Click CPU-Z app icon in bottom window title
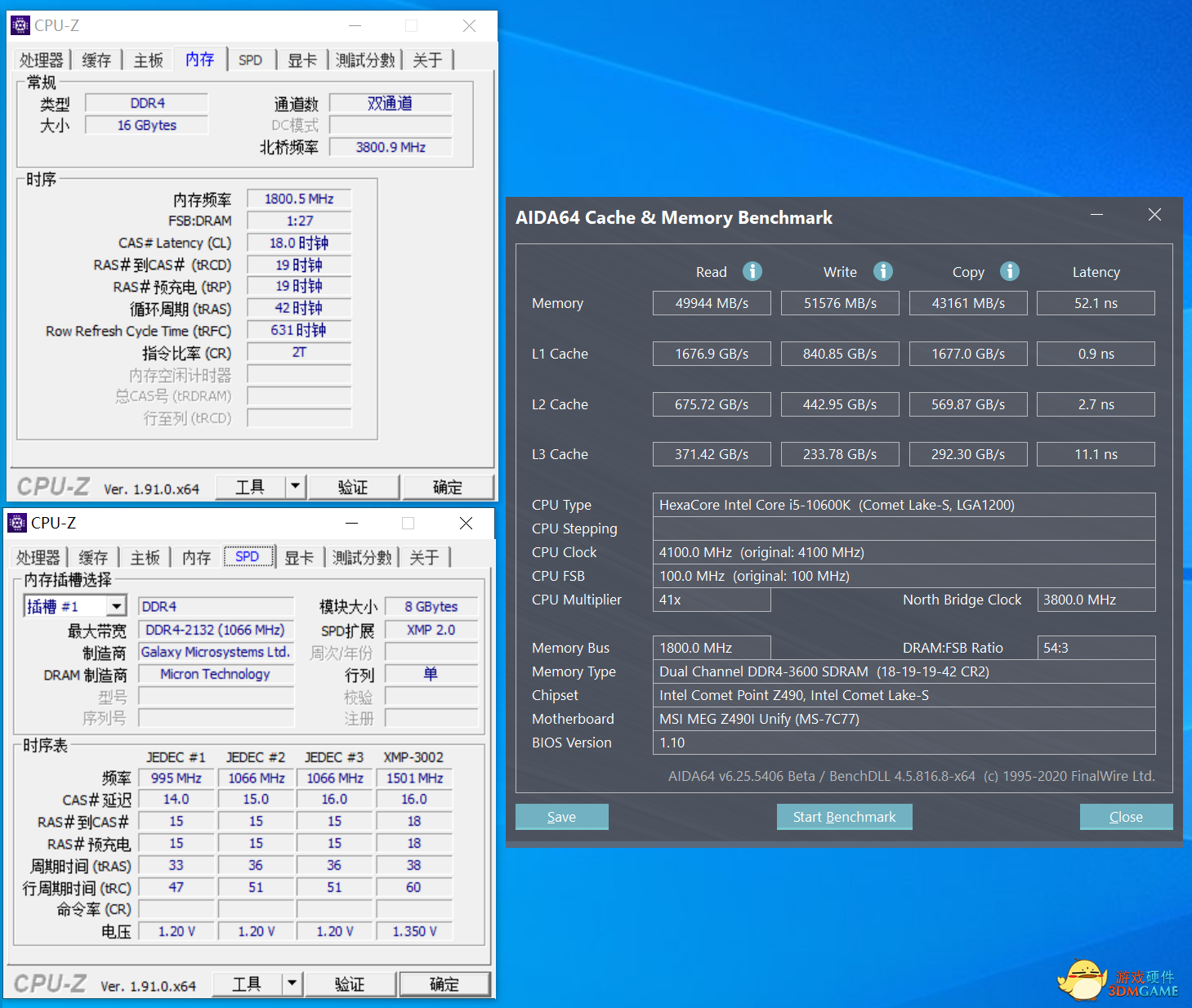Viewport: 1192px width, 1008px height. click(17, 523)
